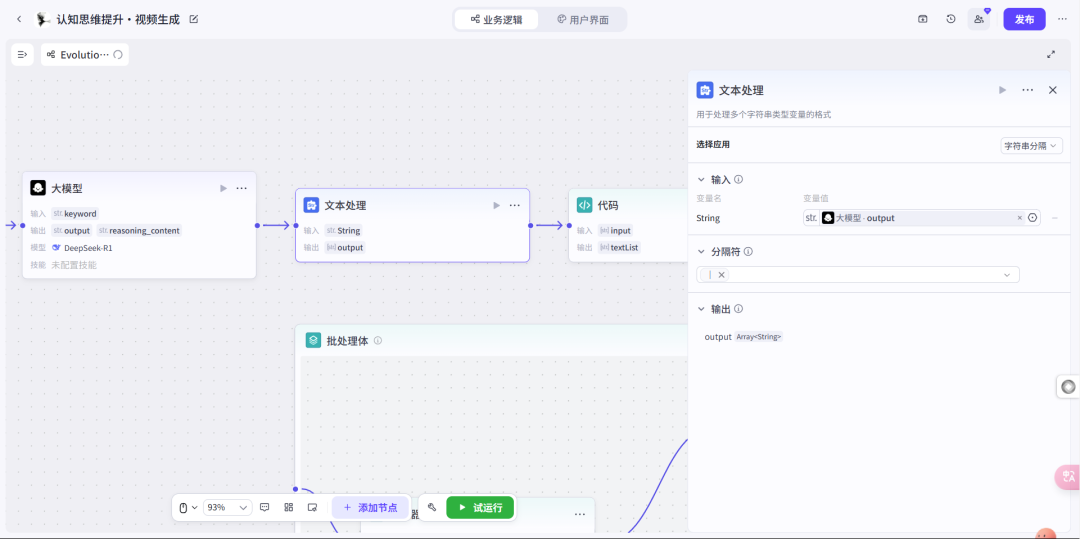Open mouse interaction mode dropdown

click(188, 508)
